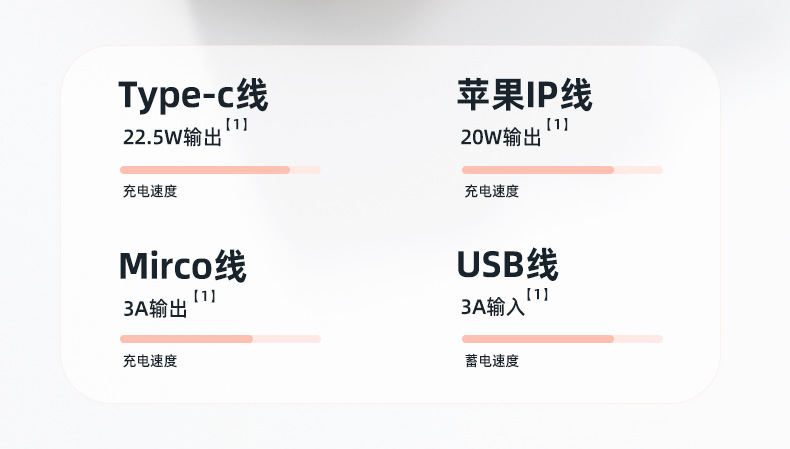Click 充电速度 label under Mirco线 bar
The width and height of the screenshot is (790, 449).
click(x=150, y=361)
